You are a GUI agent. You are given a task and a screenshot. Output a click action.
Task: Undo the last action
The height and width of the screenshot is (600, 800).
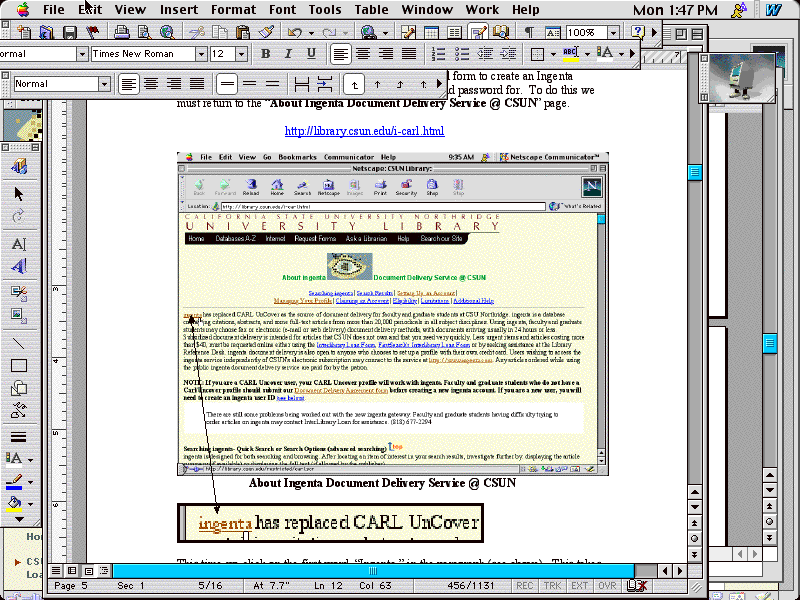pyautogui.click(x=295, y=33)
